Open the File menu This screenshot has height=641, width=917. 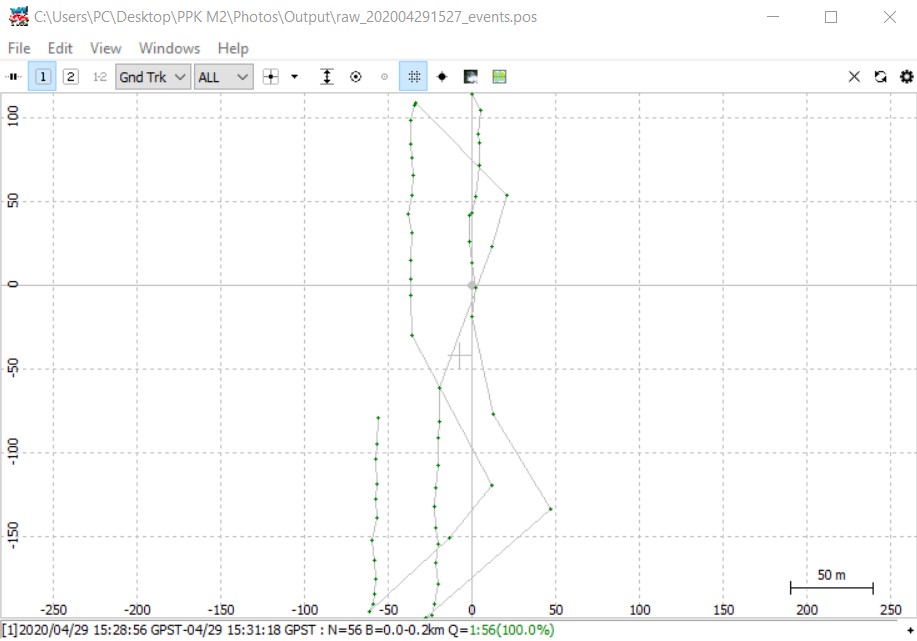tap(19, 48)
